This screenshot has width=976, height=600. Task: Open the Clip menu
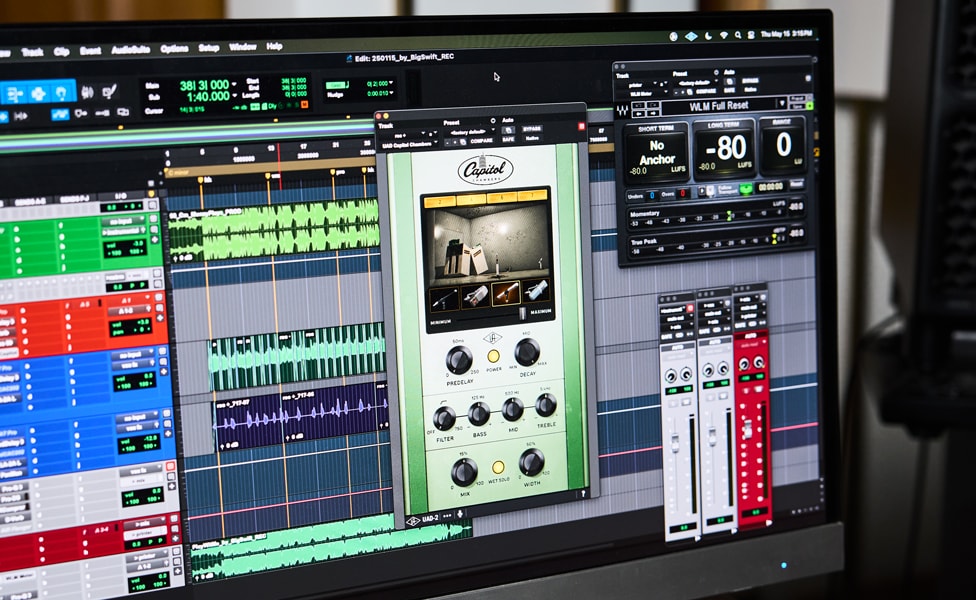[61, 52]
